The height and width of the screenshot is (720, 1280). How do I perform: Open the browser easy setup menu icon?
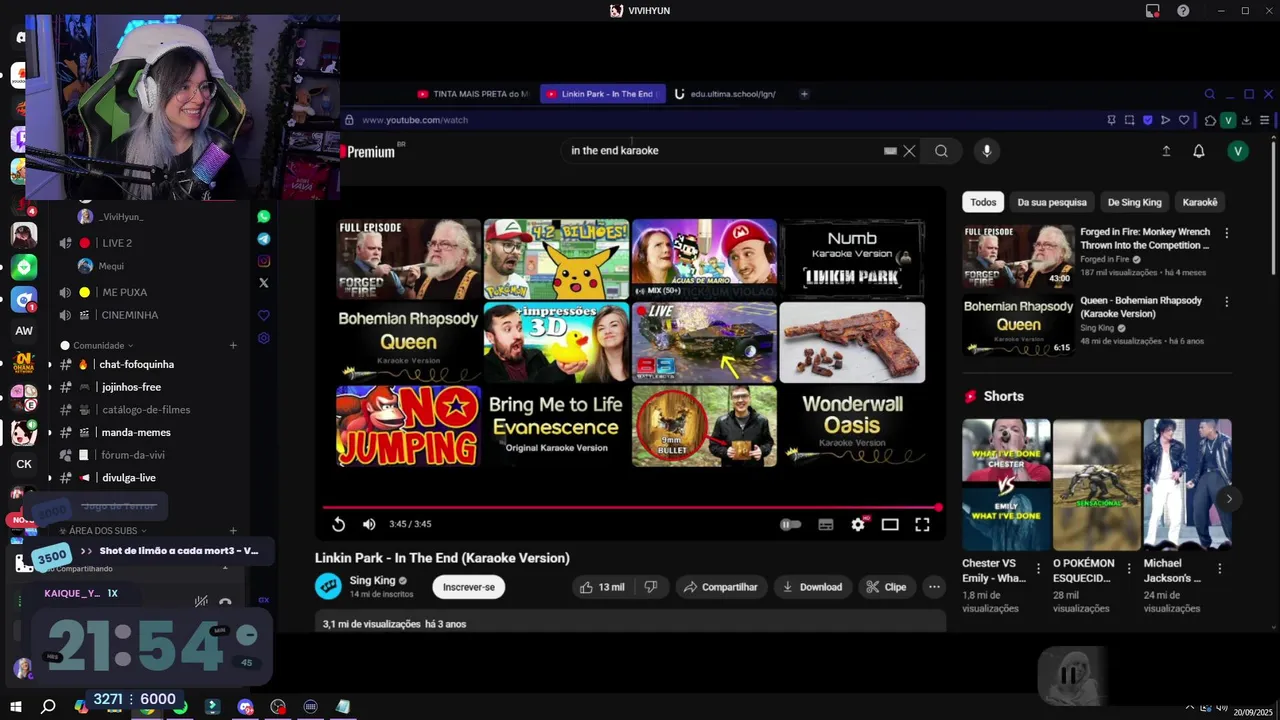[1264, 120]
